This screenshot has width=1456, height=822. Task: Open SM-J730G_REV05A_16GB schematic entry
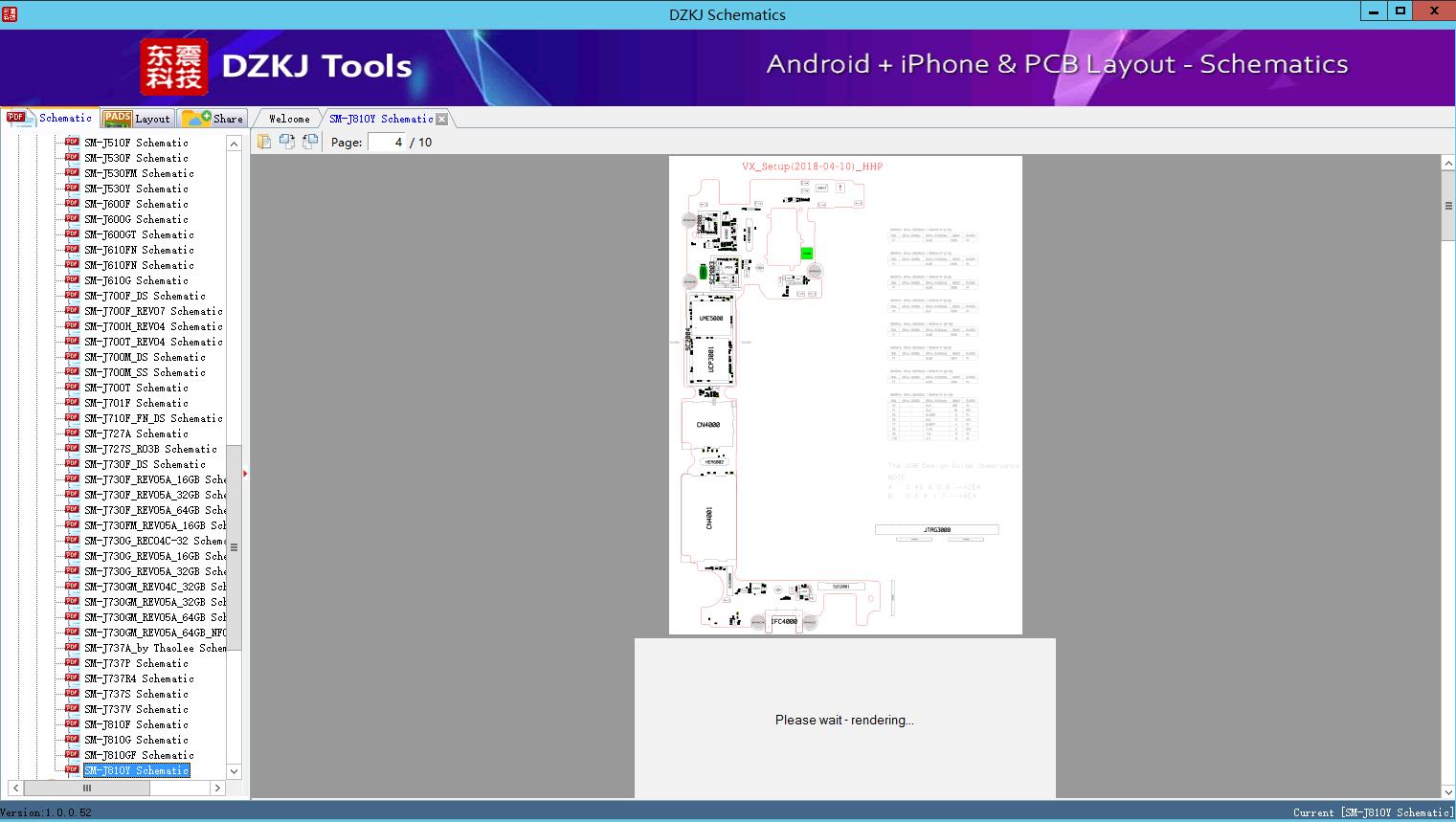click(x=155, y=556)
